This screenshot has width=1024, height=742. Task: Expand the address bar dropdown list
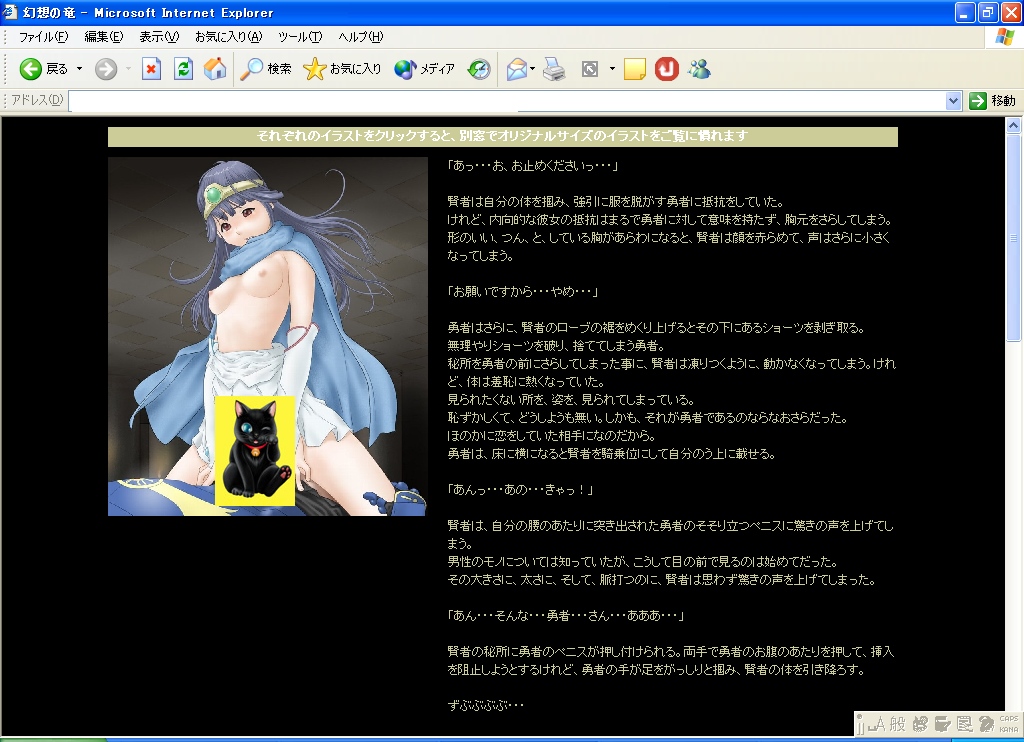[953, 101]
